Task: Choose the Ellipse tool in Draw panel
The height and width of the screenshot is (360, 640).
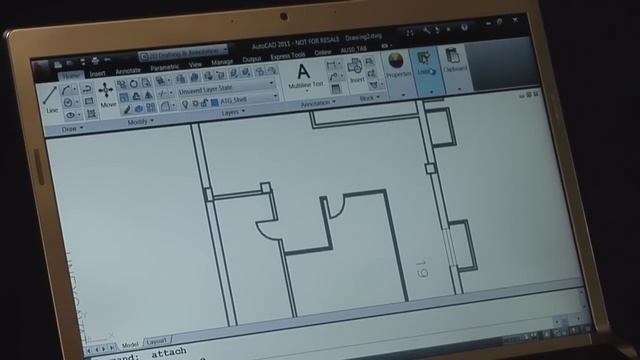Action: pos(71,116)
